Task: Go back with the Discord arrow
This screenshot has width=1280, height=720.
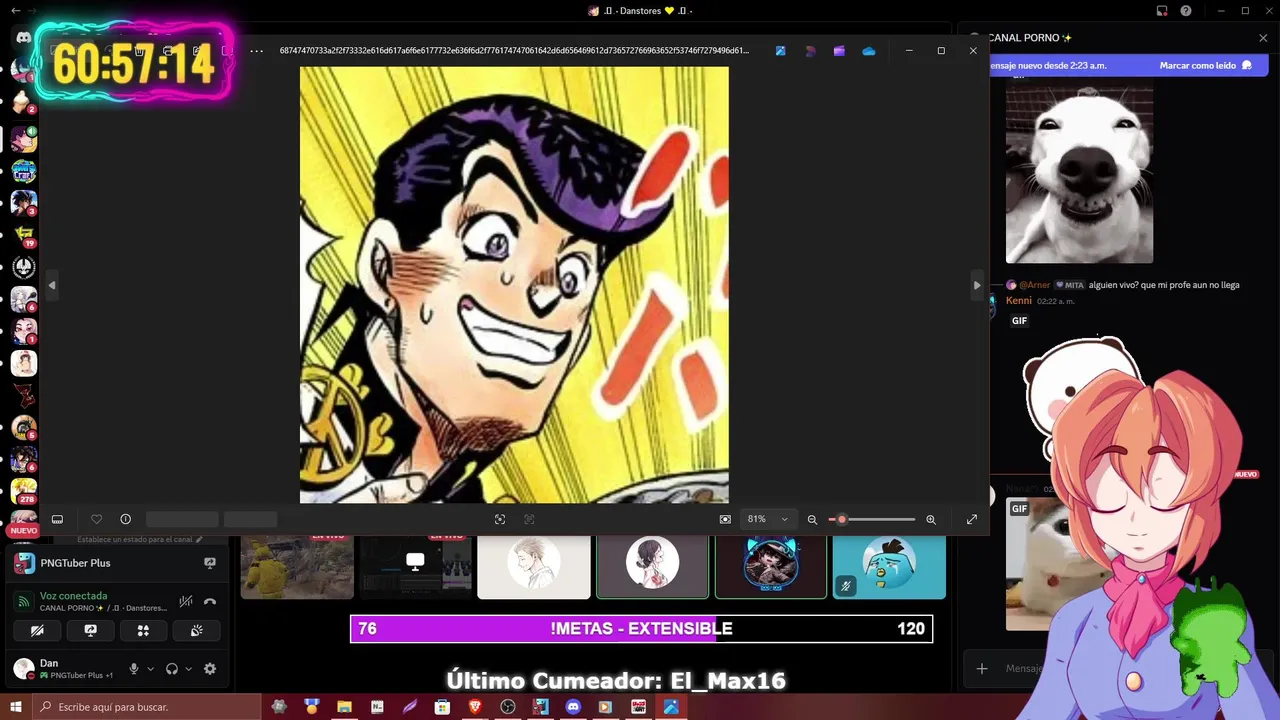Action: (15, 10)
